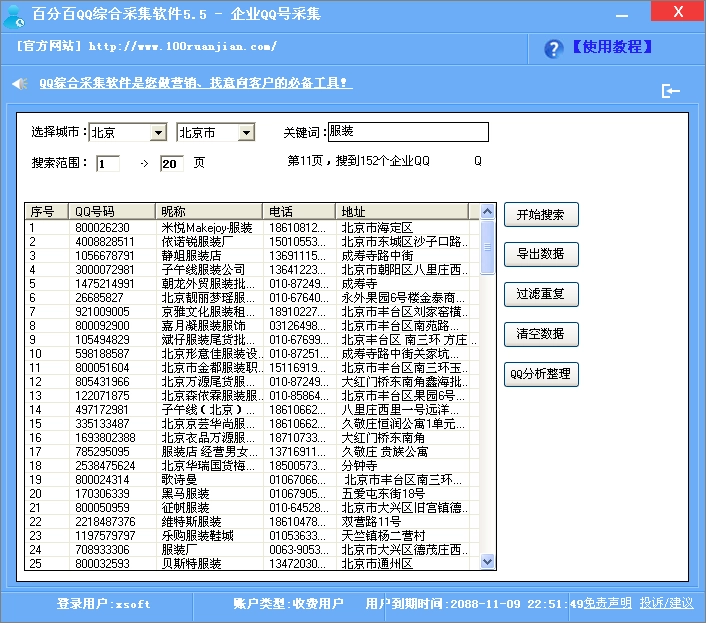Click the 开始搜索 button
Image resolution: width=706 pixels, height=623 pixels.
541,215
